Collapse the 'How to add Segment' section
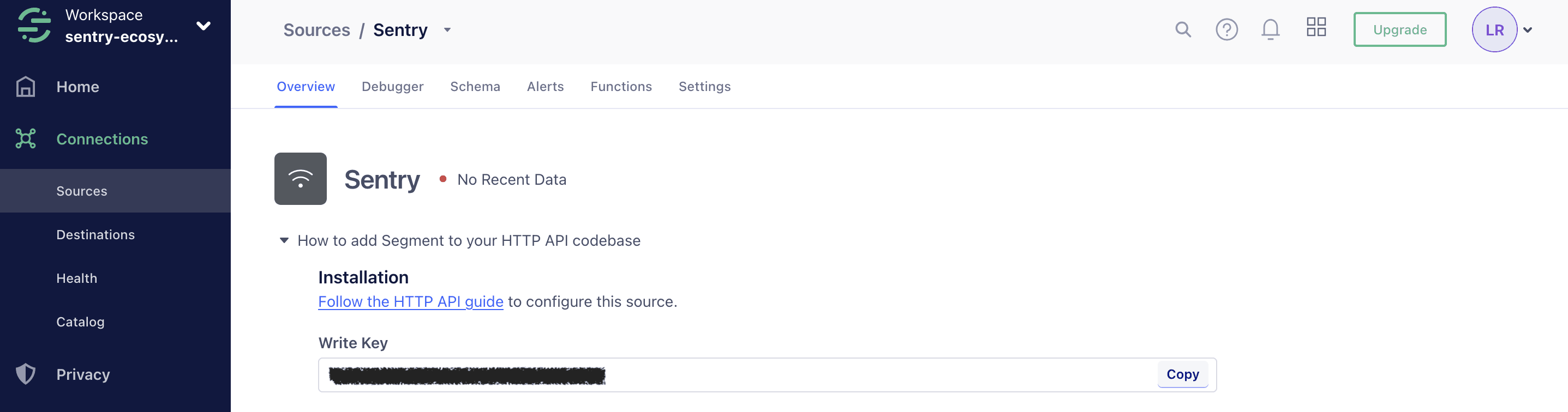This screenshot has height=412, width=1568. point(284,241)
